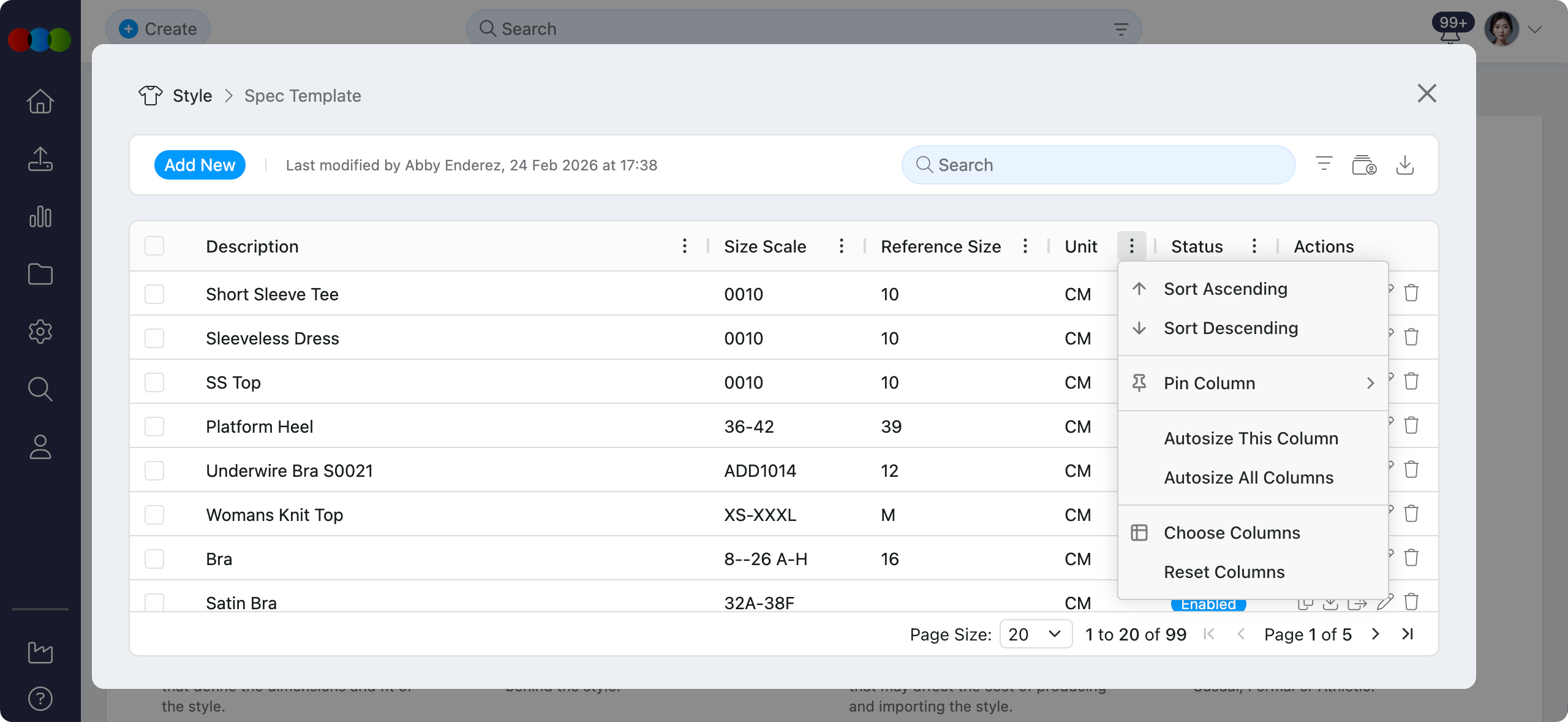
Task: Check the select-all checkbox in the header
Action: click(x=154, y=246)
